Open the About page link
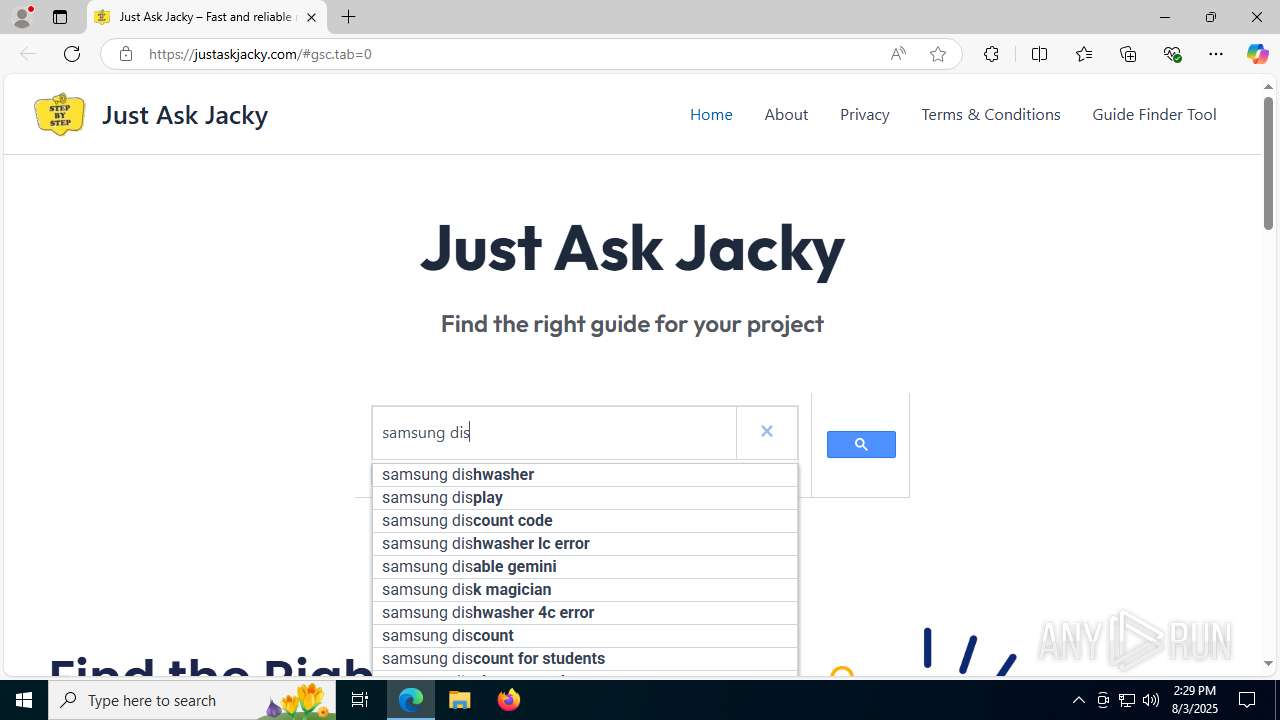The height and width of the screenshot is (720, 1280). (786, 114)
